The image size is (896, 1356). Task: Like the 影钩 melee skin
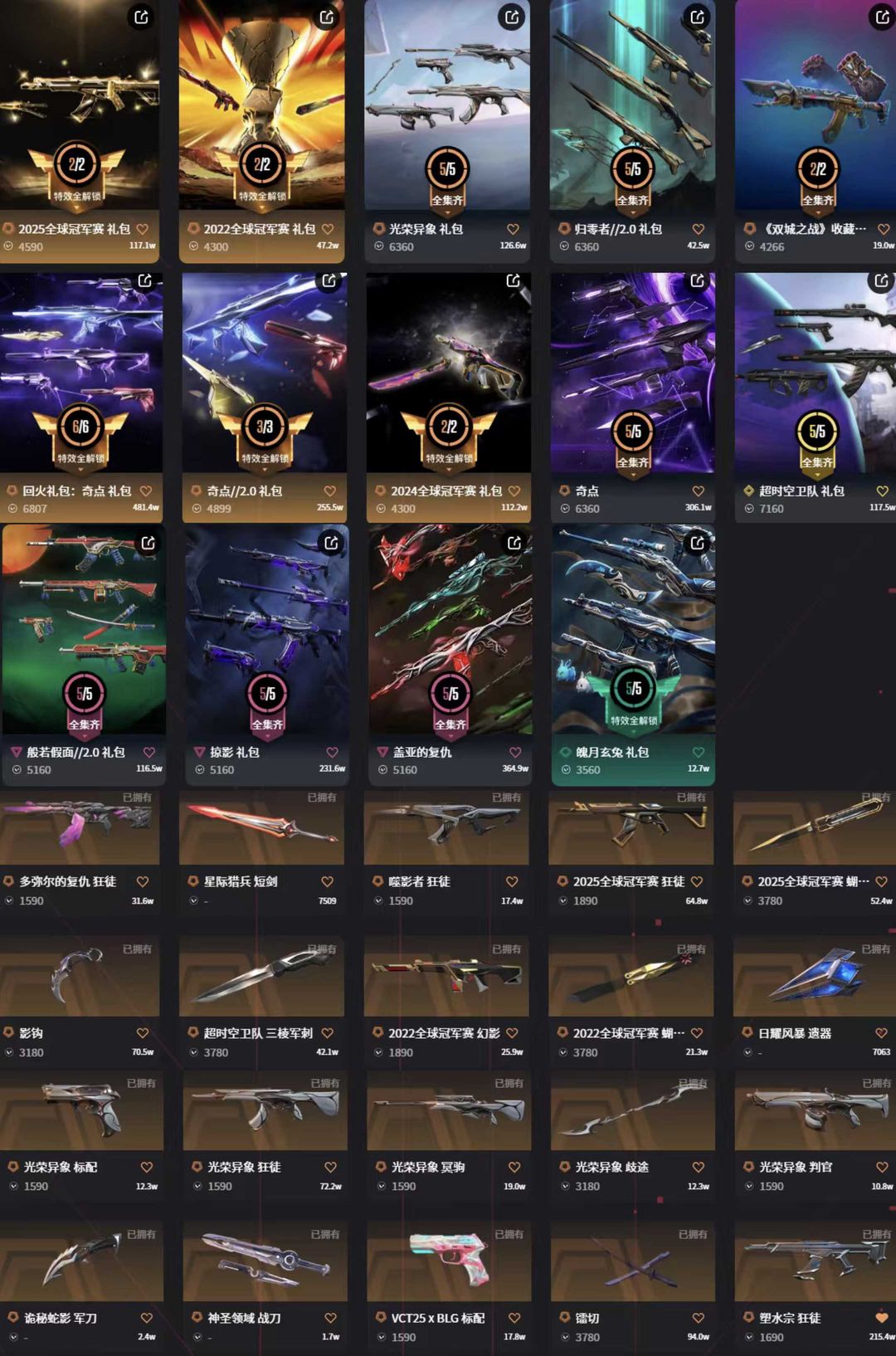point(143,1033)
